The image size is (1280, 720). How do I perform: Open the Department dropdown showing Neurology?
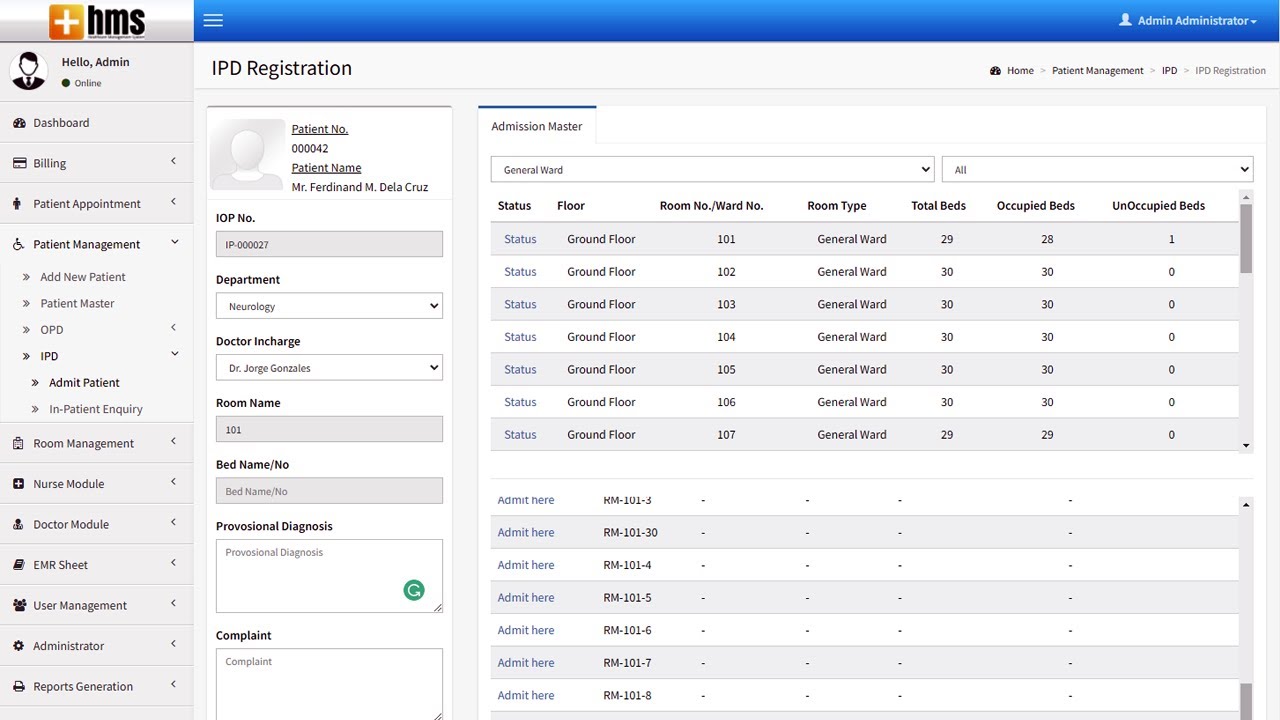click(x=329, y=306)
